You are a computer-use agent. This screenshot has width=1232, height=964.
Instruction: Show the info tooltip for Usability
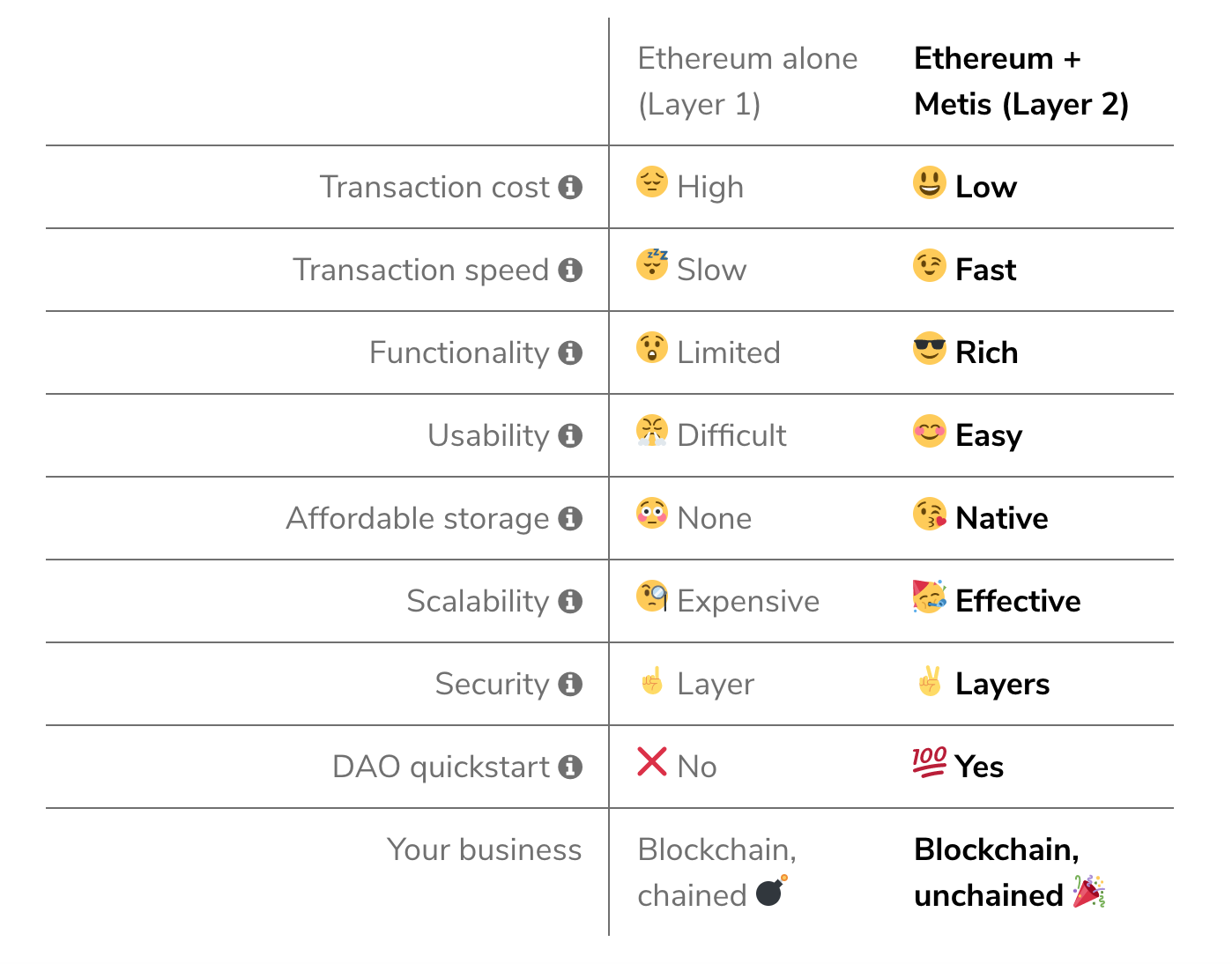pyautogui.click(x=570, y=435)
